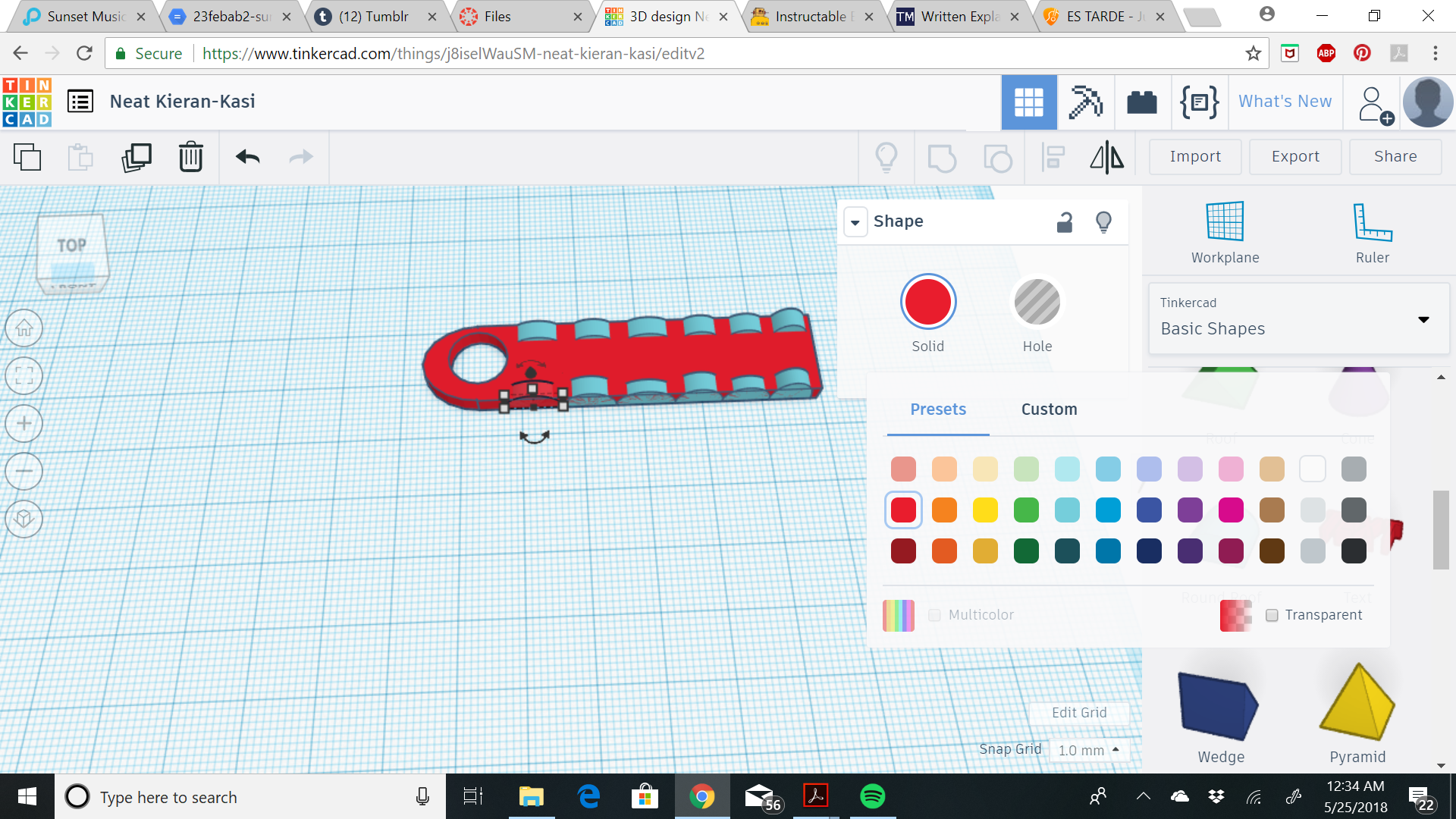Enable the Multicolor checkbox

pos(934,615)
